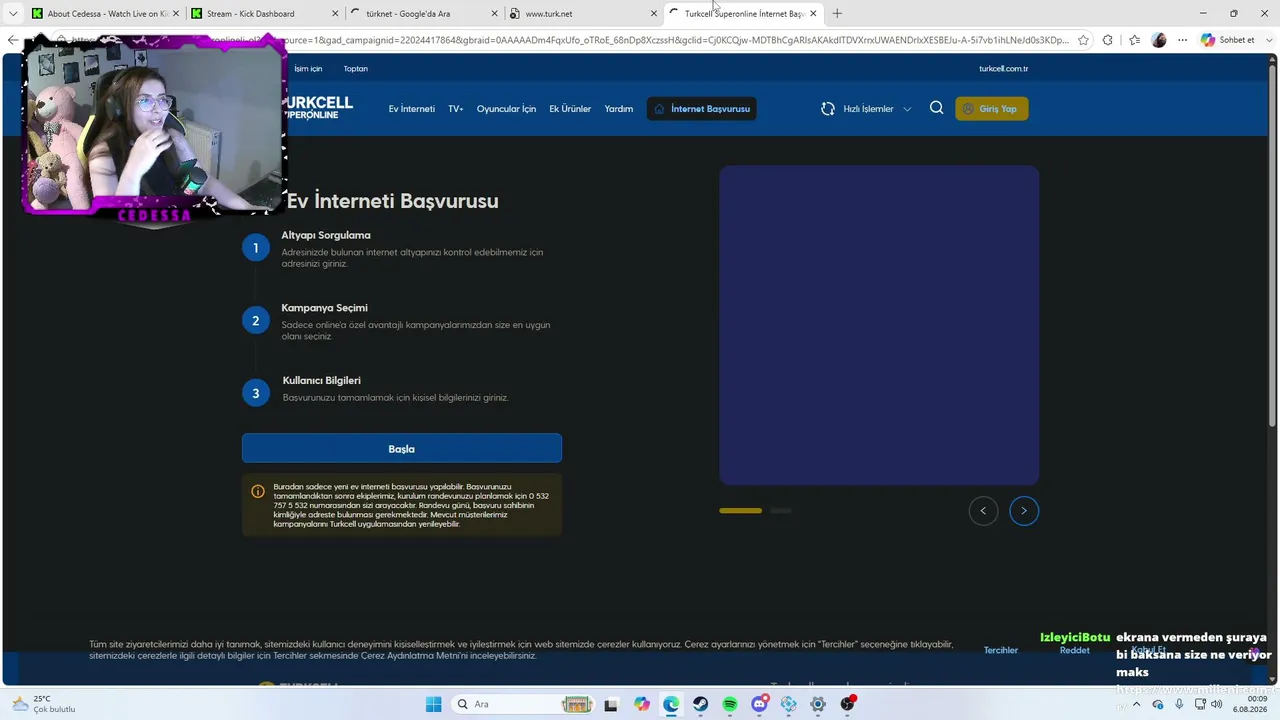The height and width of the screenshot is (720, 1280).
Task: Switch to About Cedessa Kick tab
Action: tap(105, 14)
